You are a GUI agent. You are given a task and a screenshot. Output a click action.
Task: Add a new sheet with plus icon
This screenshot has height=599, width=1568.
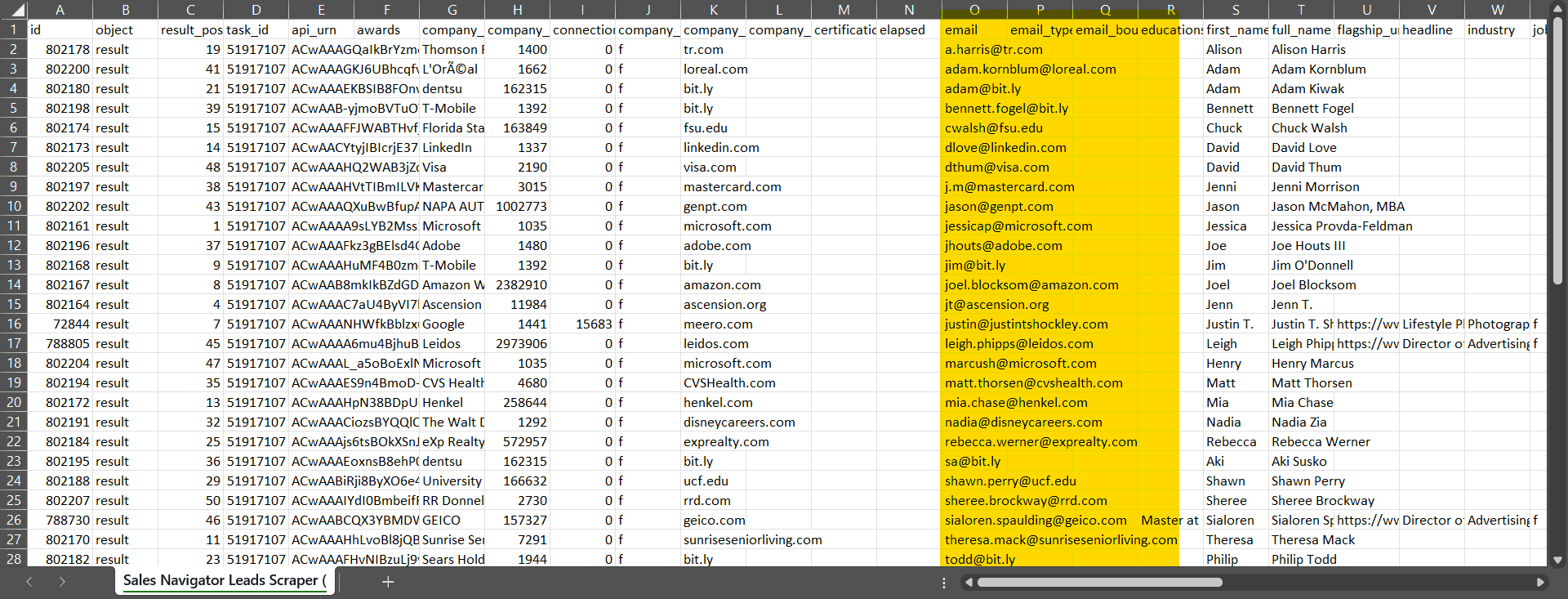[388, 582]
